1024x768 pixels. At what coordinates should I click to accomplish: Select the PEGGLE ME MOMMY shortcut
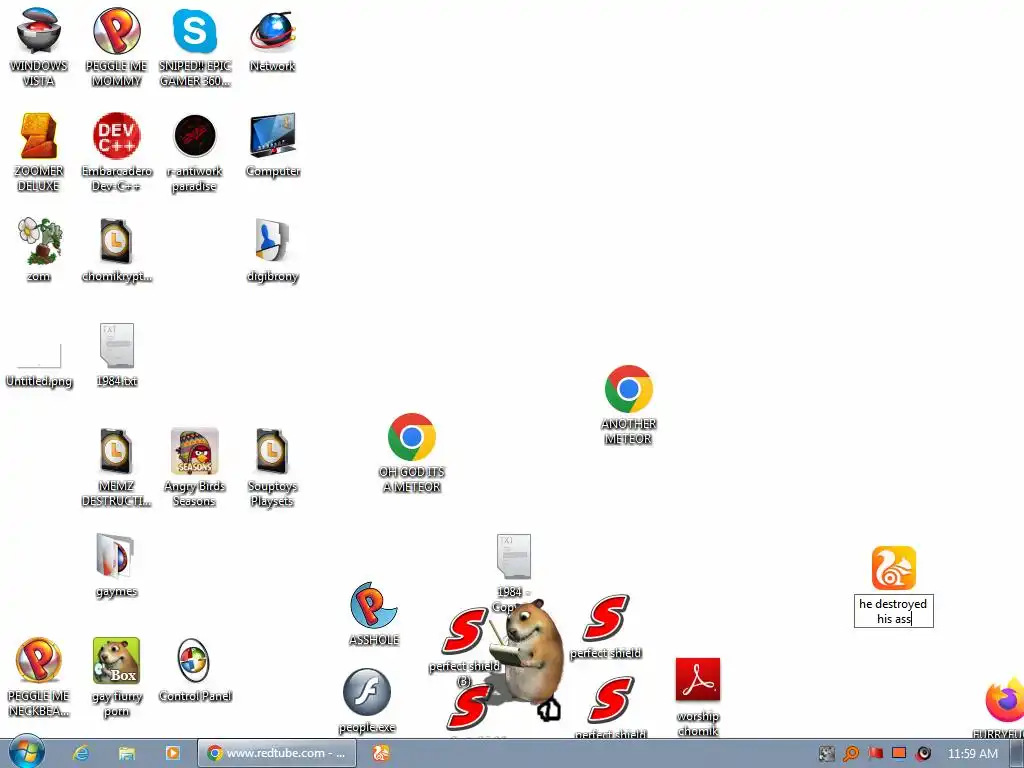pos(116,31)
